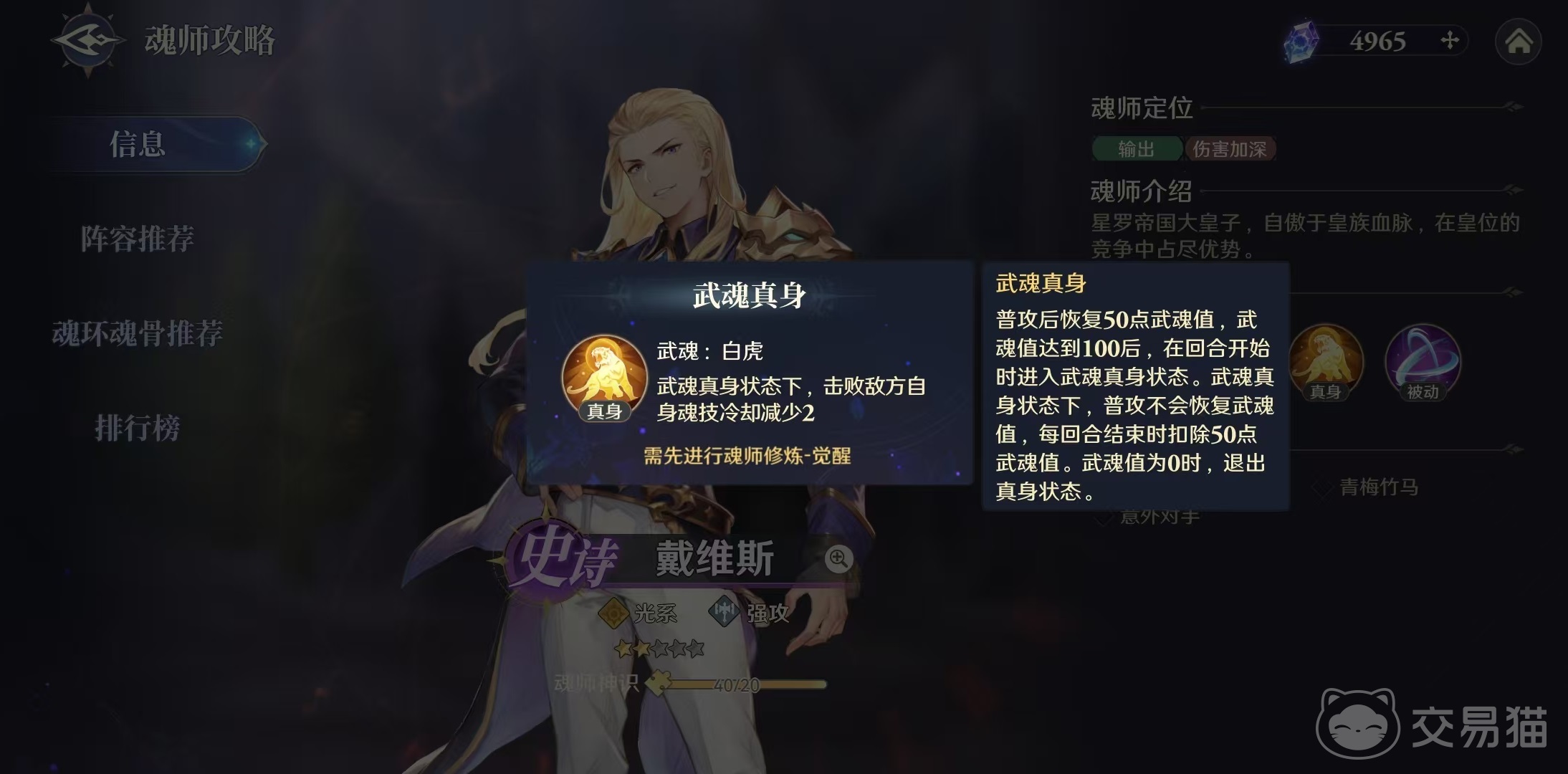Tap the tiger icon inside 武魂真身 popup
The height and width of the screenshot is (774, 1568).
coord(604,378)
